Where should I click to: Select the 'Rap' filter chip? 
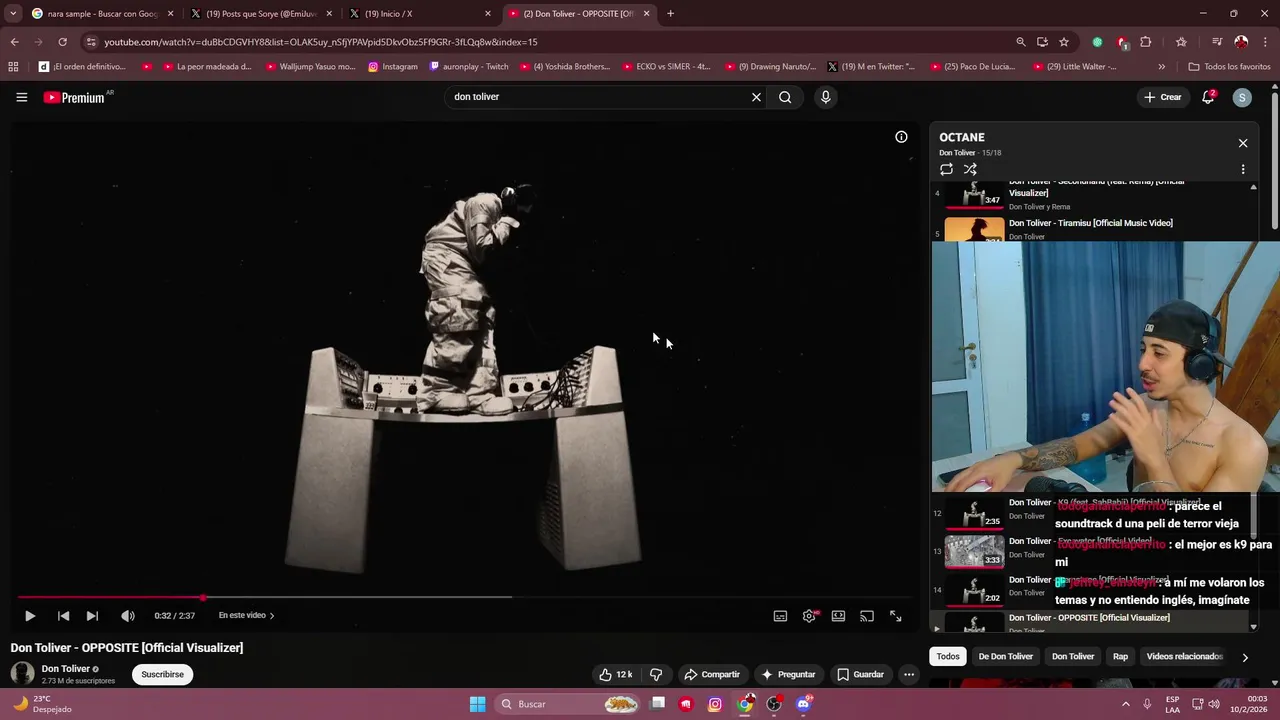pos(1120,657)
